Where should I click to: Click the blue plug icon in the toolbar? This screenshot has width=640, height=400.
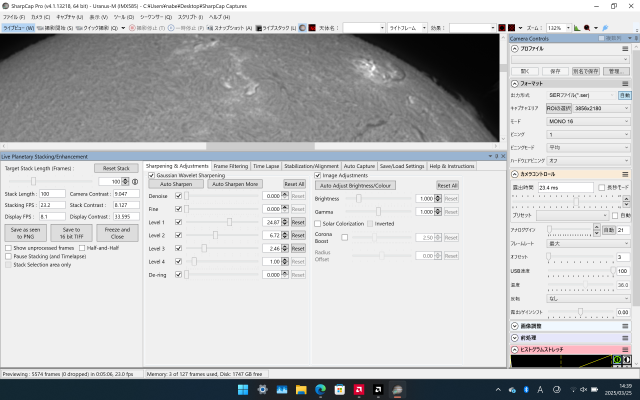pyautogui.click(x=605, y=28)
